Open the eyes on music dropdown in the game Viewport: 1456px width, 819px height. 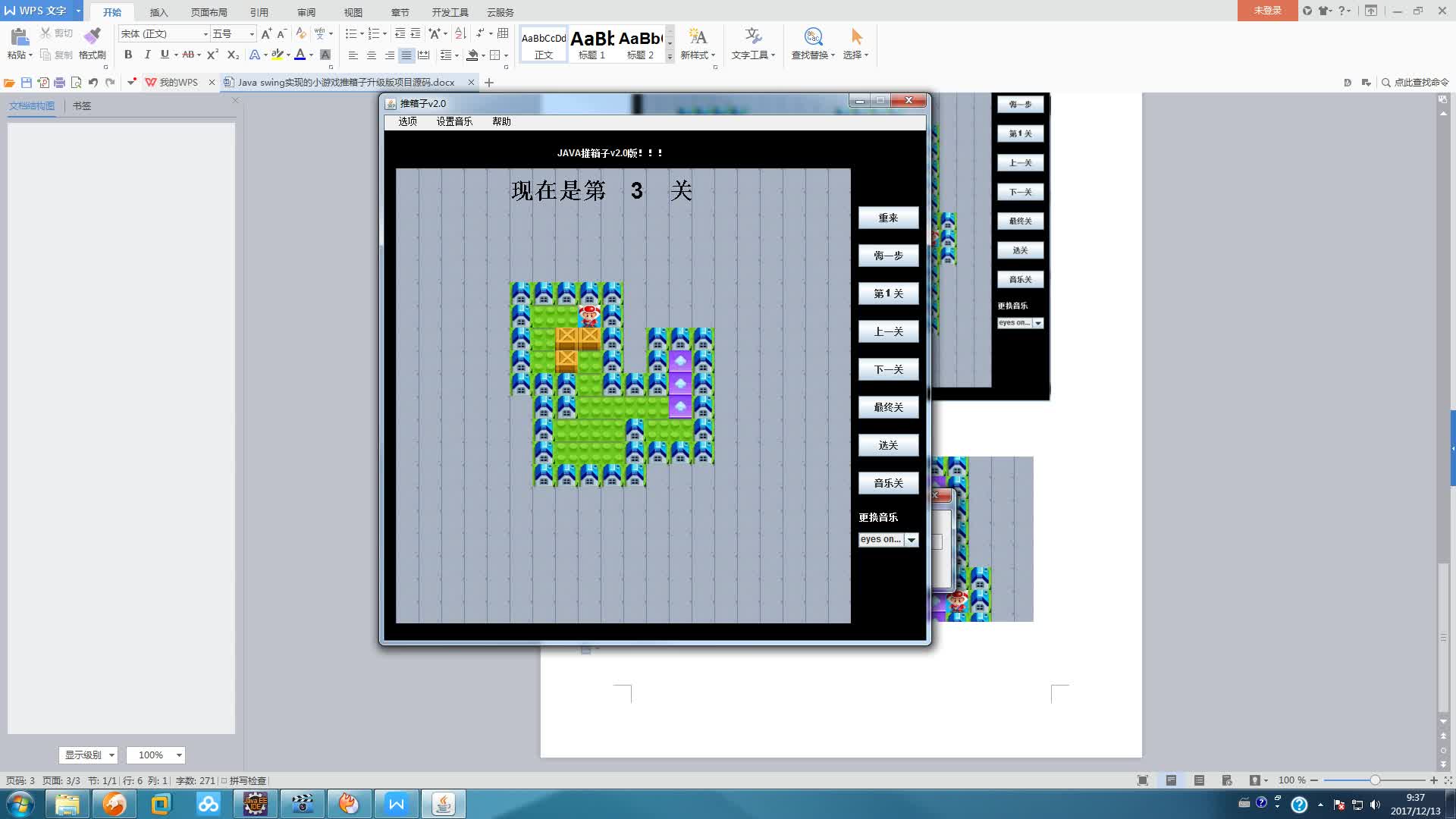click(x=911, y=539)
